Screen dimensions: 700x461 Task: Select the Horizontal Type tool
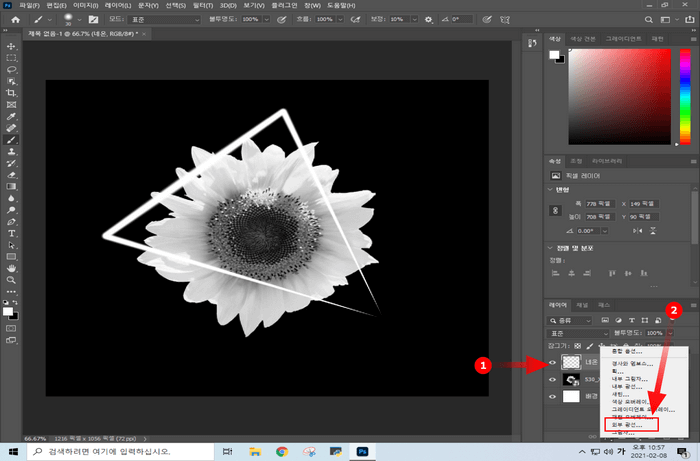tap(11, 232)
